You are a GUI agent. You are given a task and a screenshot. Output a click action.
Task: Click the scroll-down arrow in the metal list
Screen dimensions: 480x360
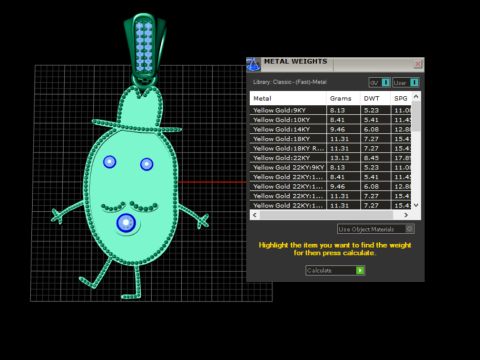tap(416, 205)
